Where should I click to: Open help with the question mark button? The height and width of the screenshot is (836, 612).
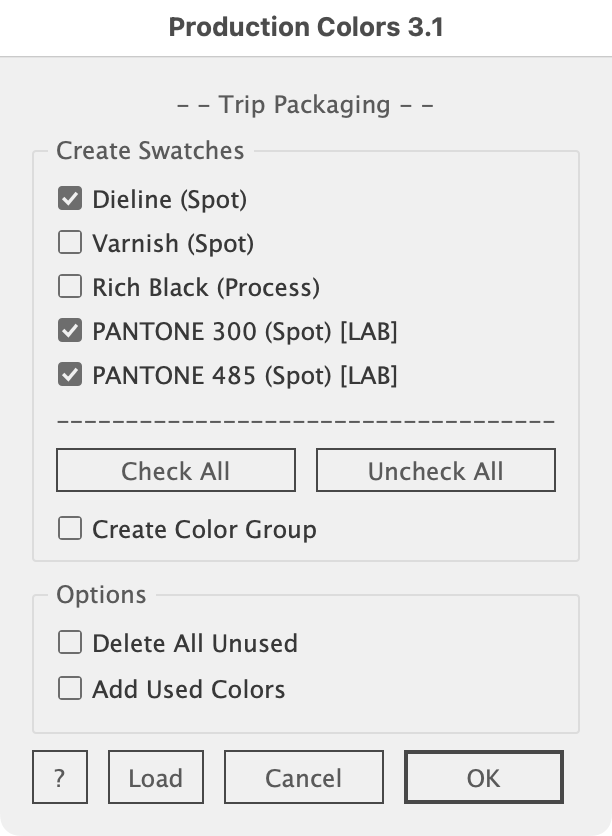coord(60,778)
